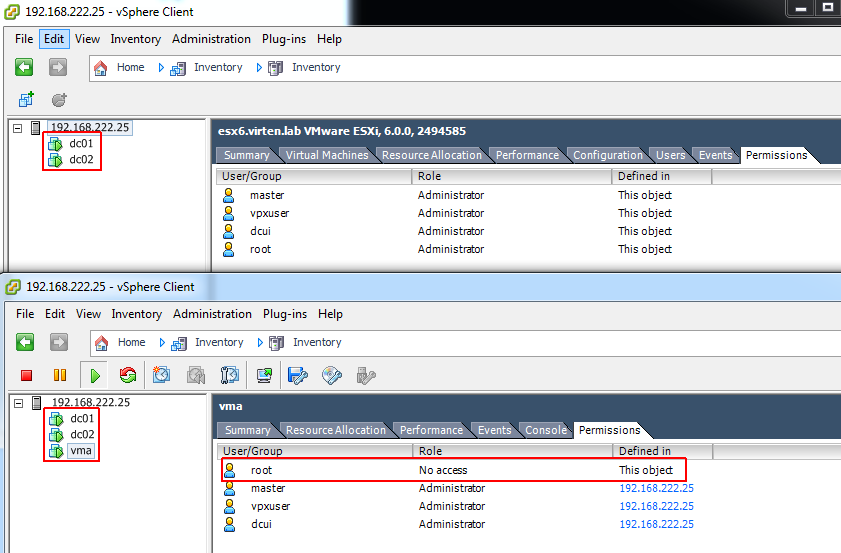Click the Connect Floppy device icon

298,375
